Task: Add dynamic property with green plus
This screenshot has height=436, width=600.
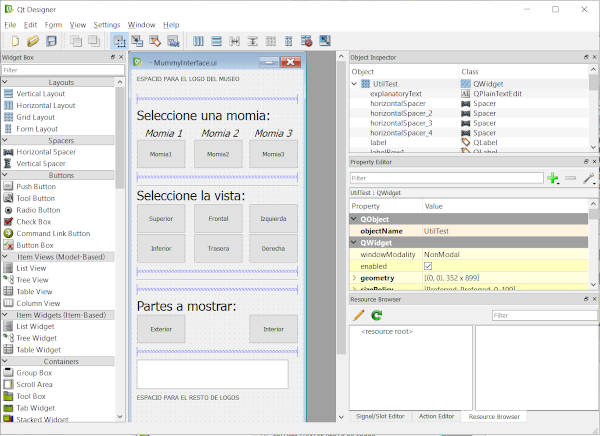Action: coord(552,178)
